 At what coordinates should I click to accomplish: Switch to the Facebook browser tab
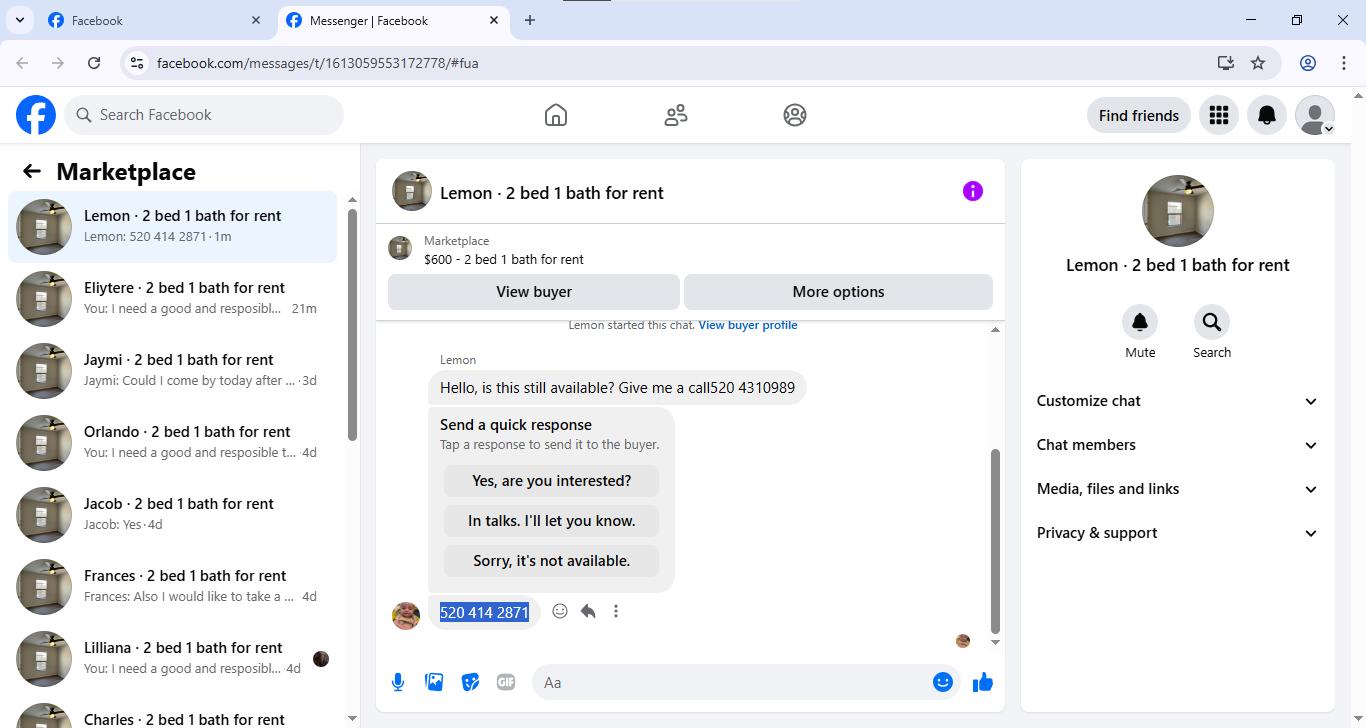pos(155,20)
